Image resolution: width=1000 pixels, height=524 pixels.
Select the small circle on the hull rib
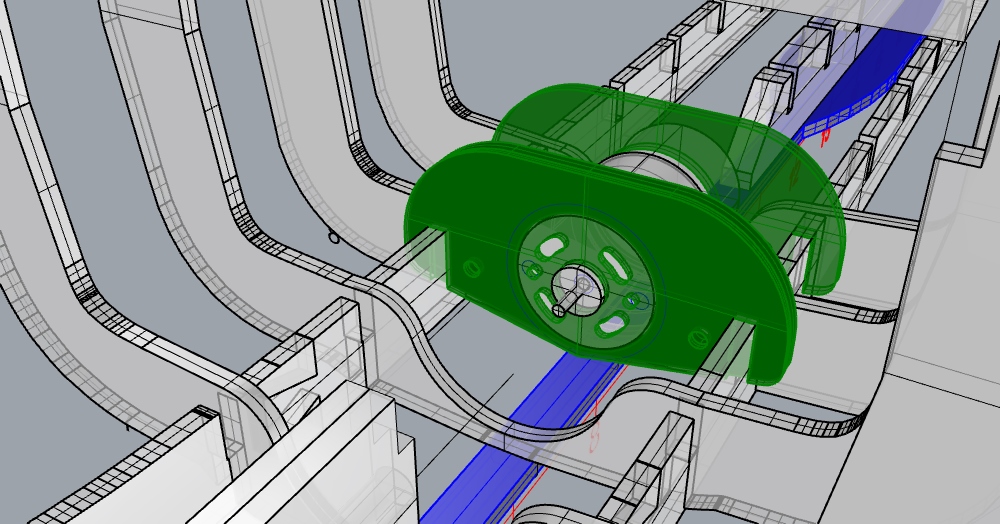coord(334,238)
